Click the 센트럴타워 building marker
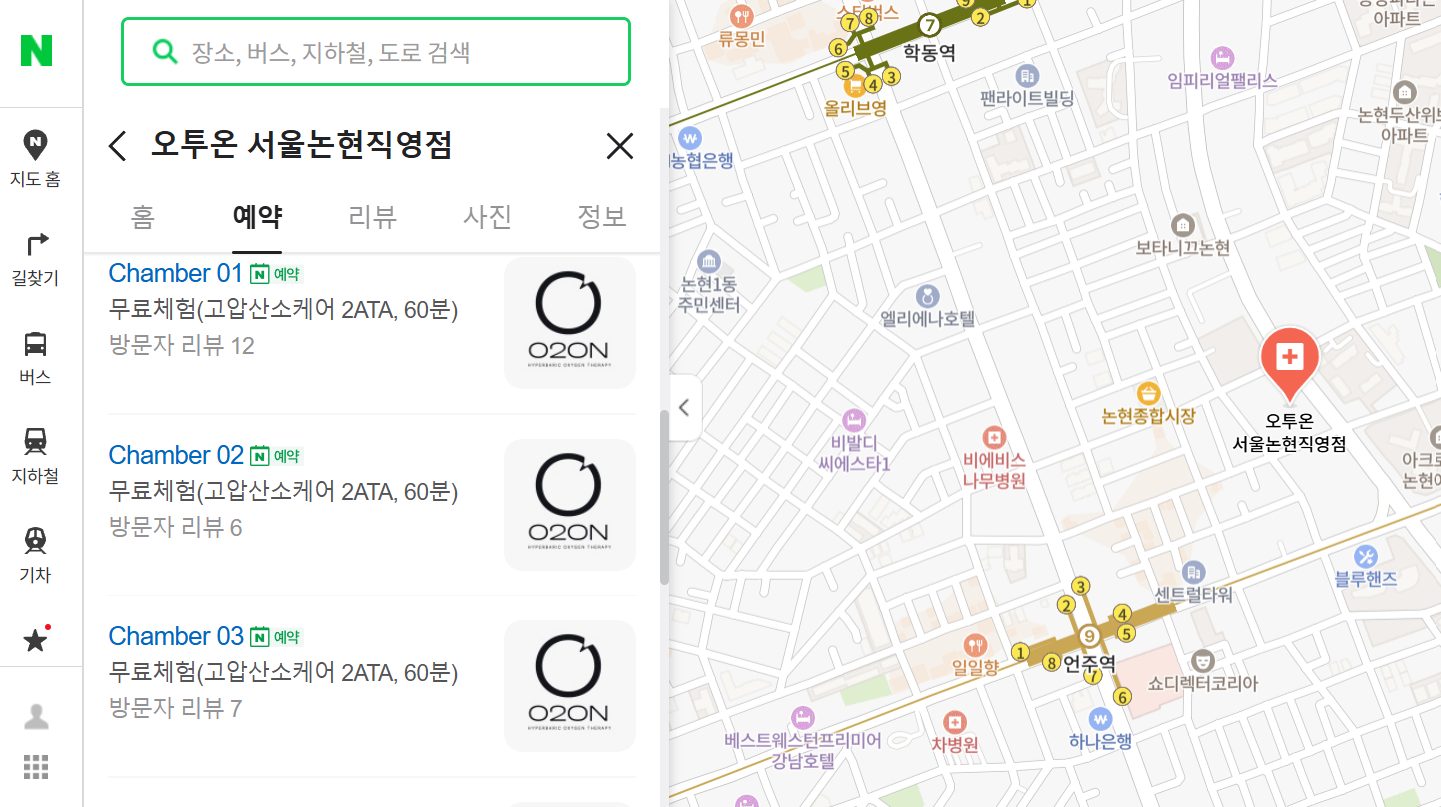1441x807 pixels. pyautogui.click(x=1193, y=572)
